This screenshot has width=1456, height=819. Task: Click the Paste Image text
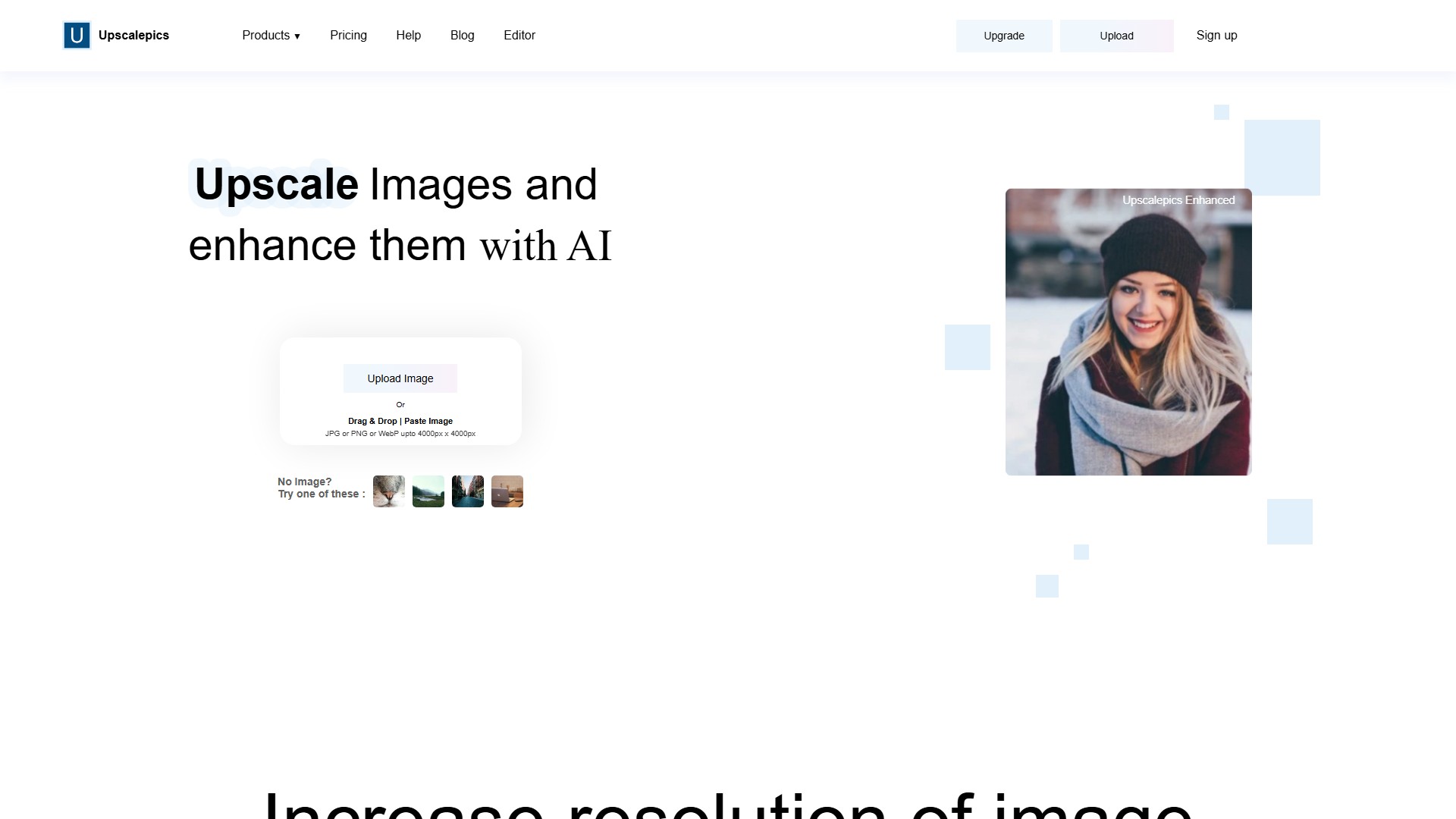pyautogui.click(x=428, y=421)
